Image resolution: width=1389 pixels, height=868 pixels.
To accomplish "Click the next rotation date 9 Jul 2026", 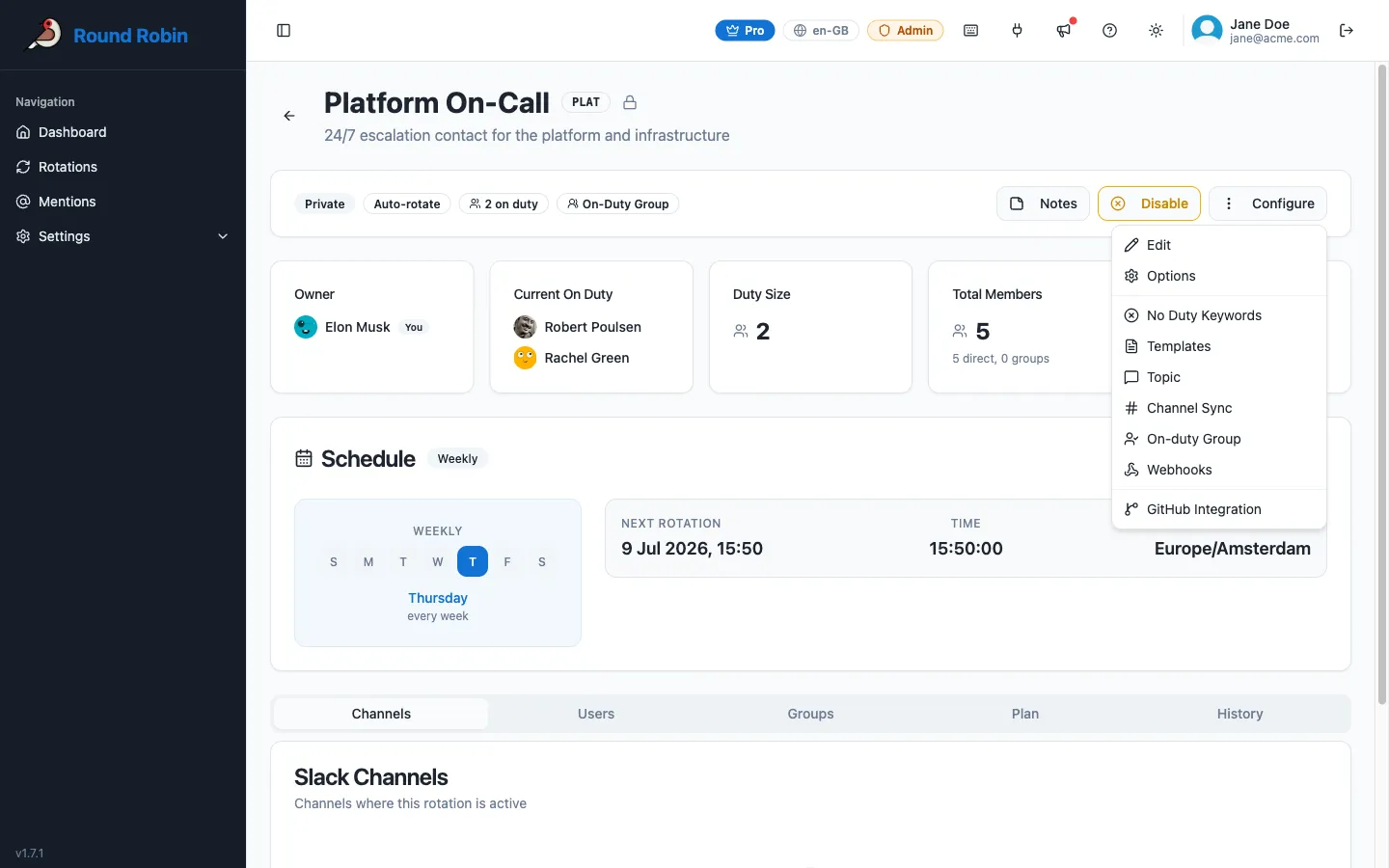I will pos(693,549).
